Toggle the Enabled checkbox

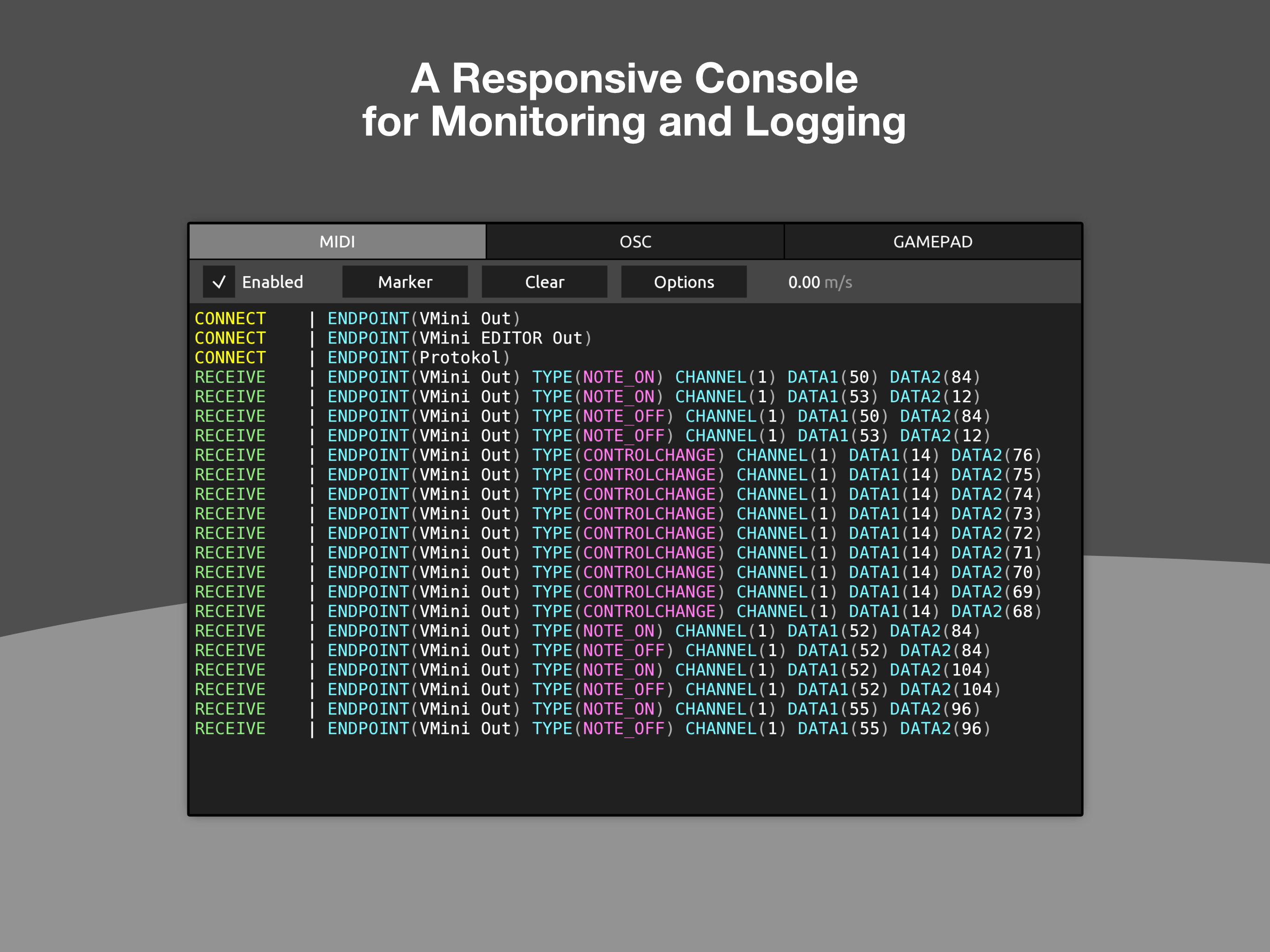[219, 282]
